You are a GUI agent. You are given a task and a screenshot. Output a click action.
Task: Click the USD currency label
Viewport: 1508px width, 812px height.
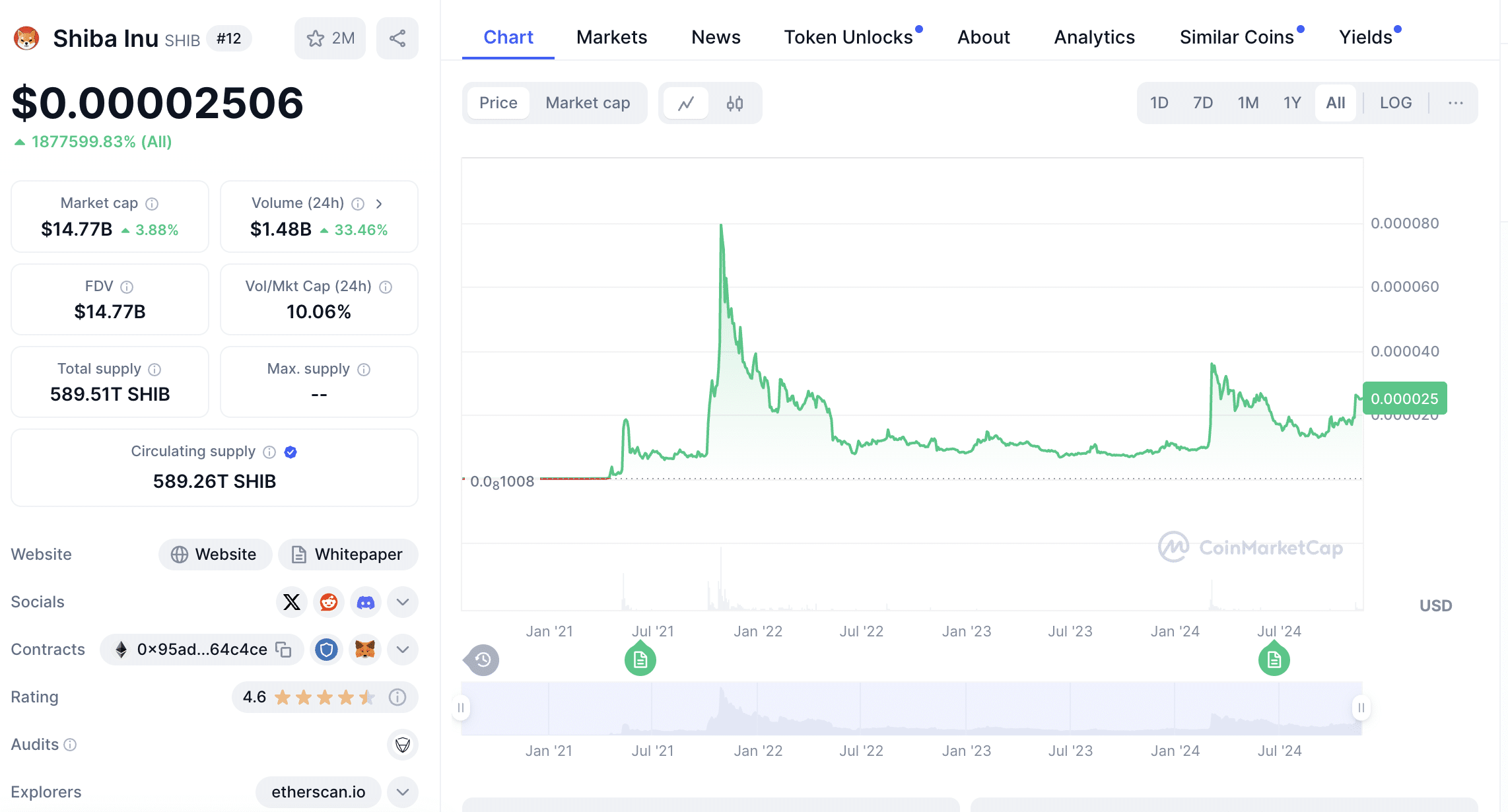[x=1435, y=605]
